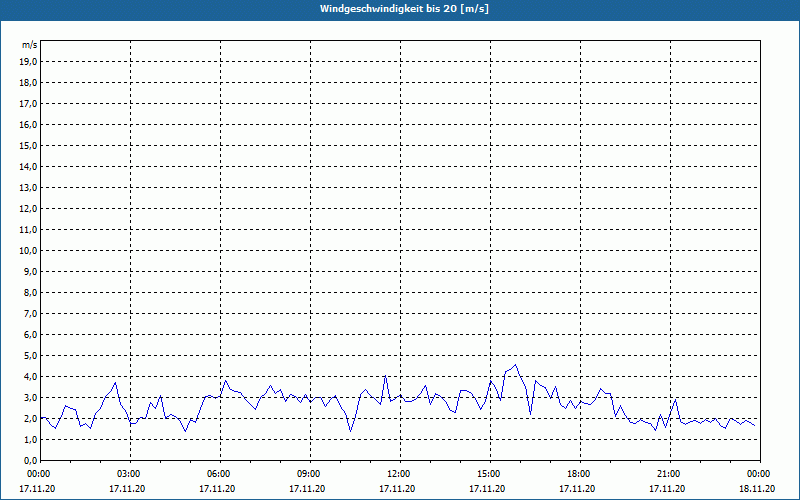This screenshot has height=500, width=800.
Task: Click the 21:00 time axis label
Action: pos(670,474)
